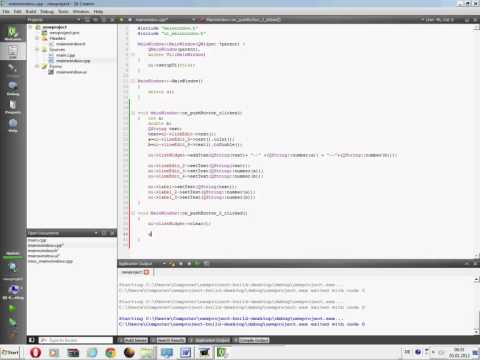480x360 pixels.
Task: Collapse the Sources folder
Action: pyautogui.click(x=37, y=49)
